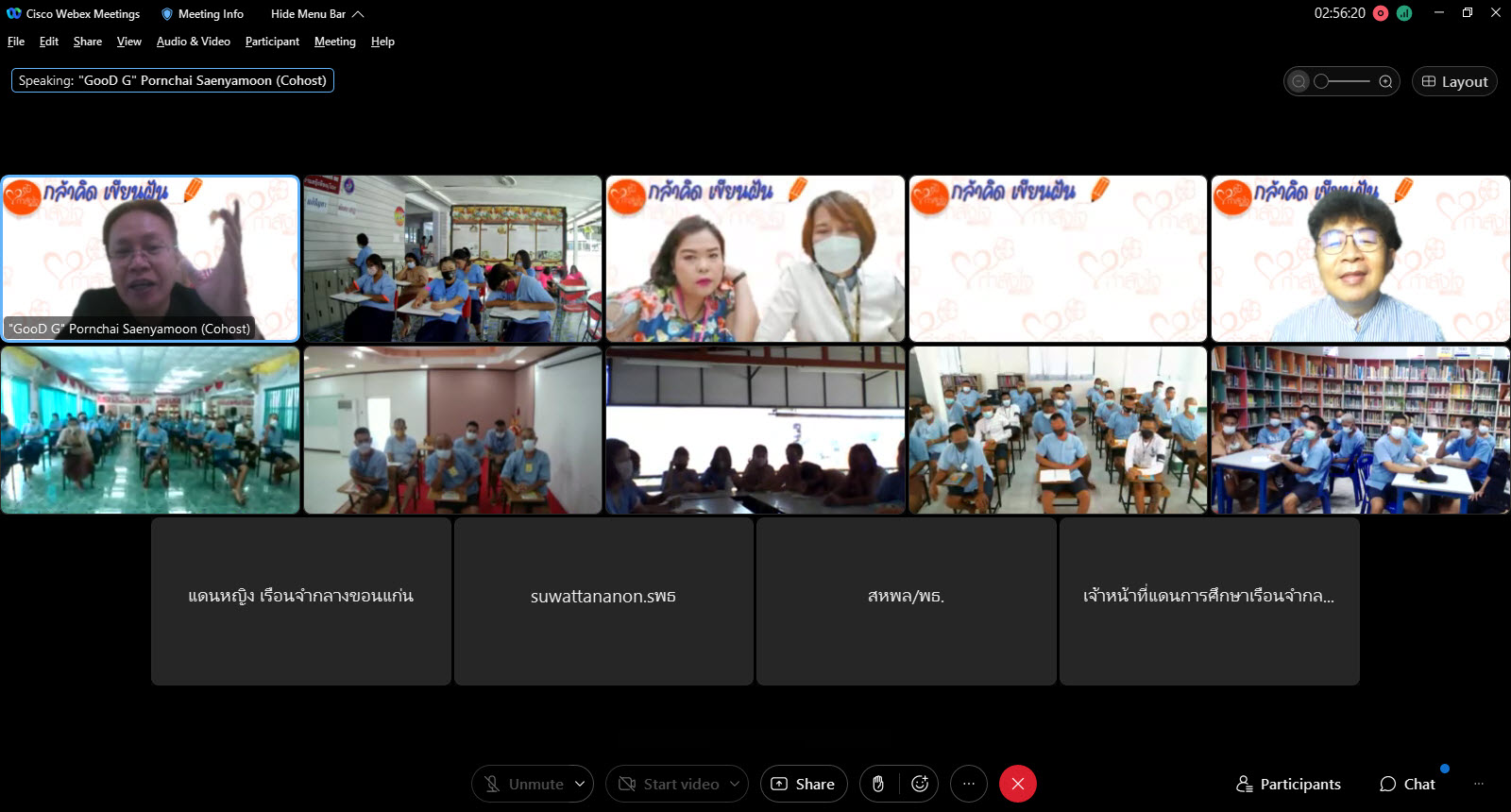Click the red leave meeting button
This screenshot has width=1511, height=812.
click(1017, 784)
